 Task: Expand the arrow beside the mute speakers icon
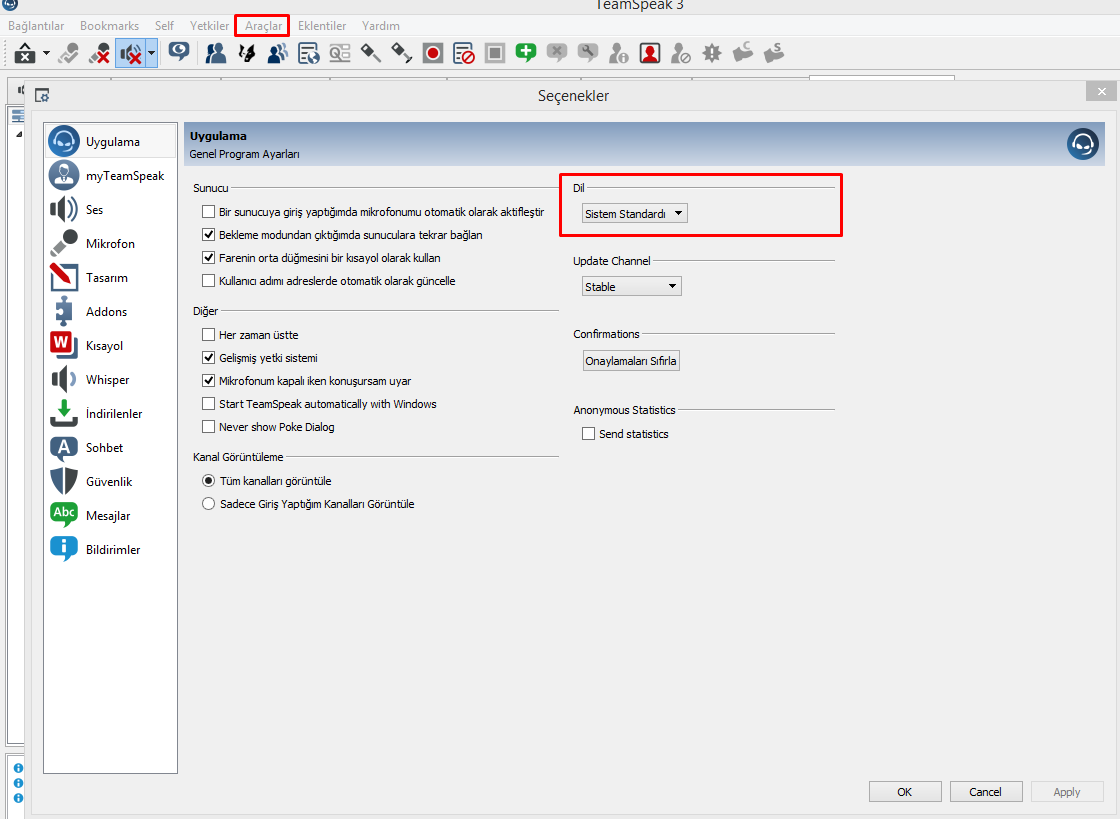pos(151,54)
